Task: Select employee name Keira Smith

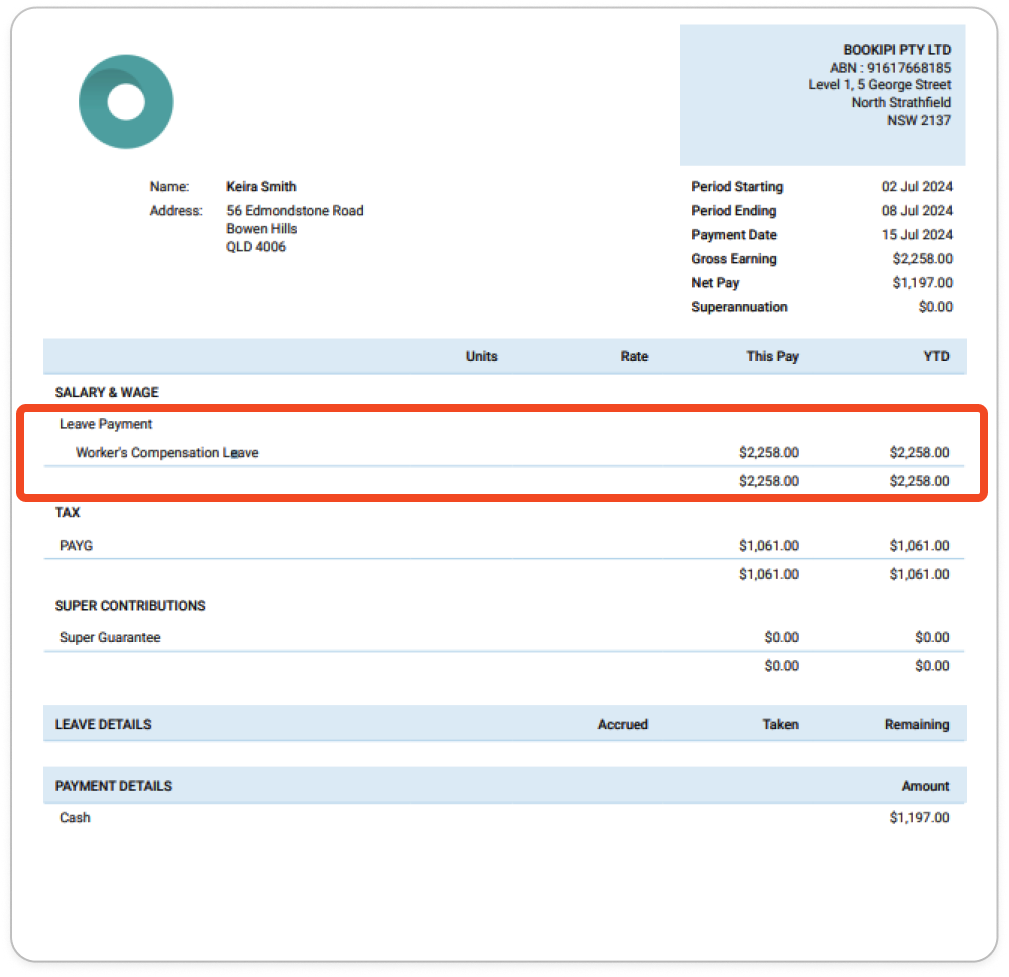Action: 261,187
